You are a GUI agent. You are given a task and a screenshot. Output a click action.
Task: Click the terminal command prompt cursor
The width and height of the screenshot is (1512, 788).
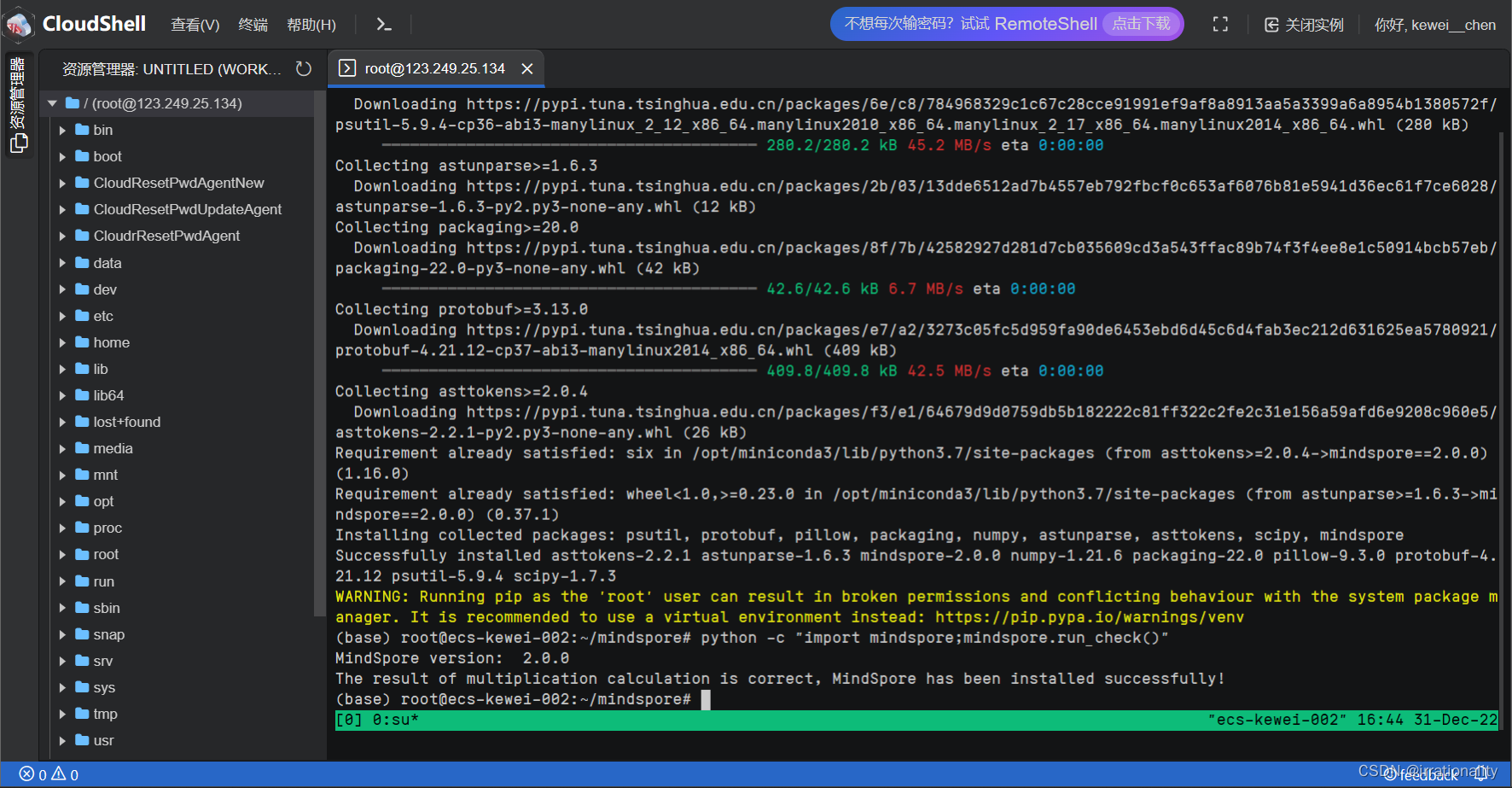point(706,700)
